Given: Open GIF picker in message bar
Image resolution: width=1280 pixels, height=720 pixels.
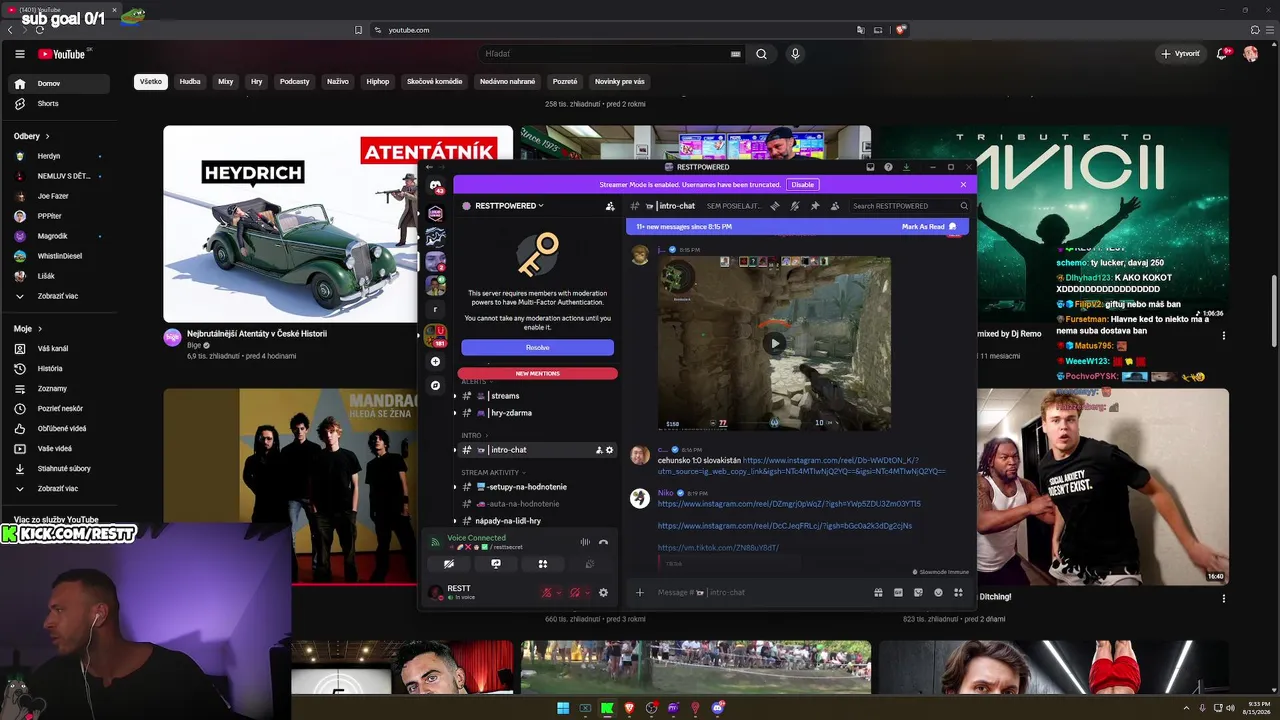Looking at the screenshot, I should pos(898,592).
